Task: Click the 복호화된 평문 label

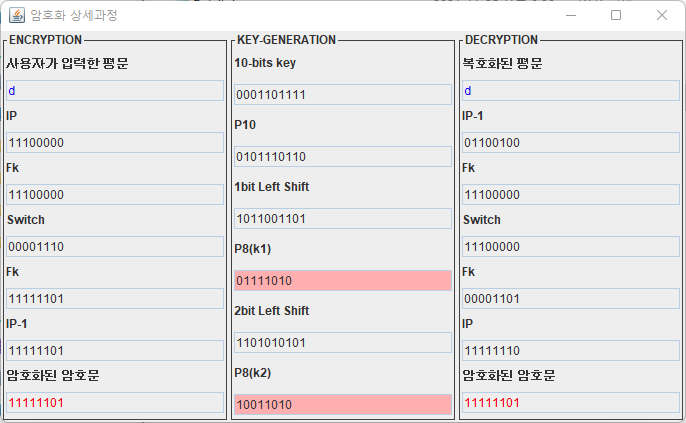Action: tap(502, 63)
